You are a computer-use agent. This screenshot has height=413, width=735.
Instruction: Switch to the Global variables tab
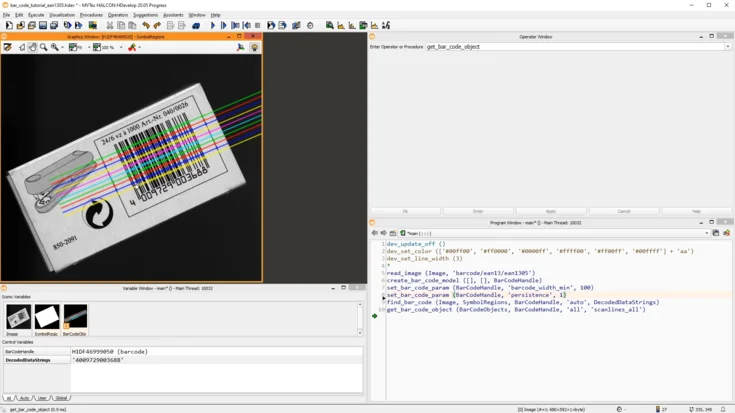pos(61,398)
